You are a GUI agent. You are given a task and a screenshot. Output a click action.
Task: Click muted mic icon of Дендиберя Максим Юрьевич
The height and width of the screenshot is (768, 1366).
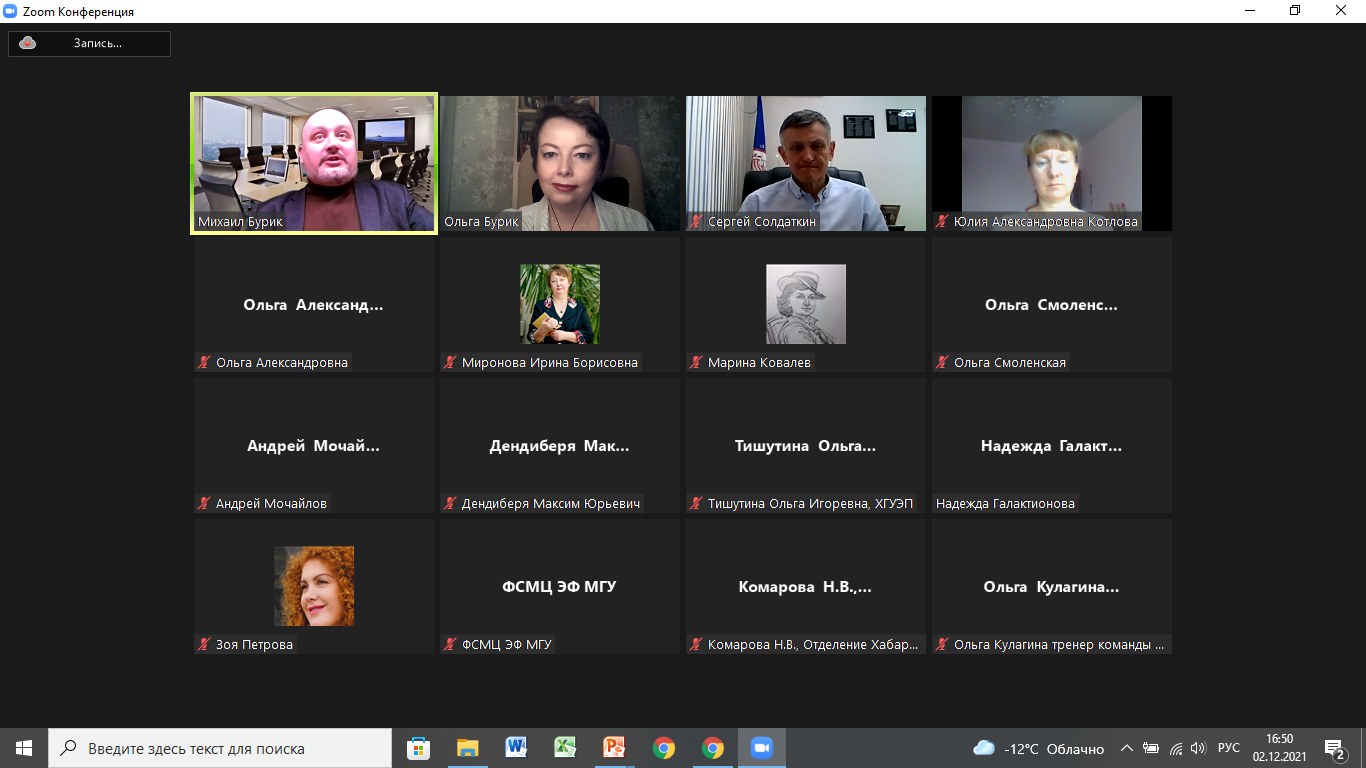tap(451, 504)
